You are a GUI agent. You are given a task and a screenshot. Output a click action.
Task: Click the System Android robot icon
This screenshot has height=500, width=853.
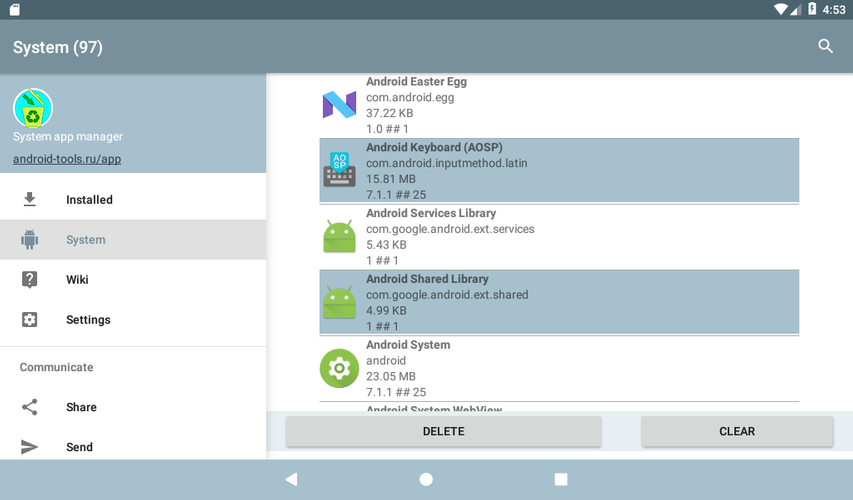30,239
